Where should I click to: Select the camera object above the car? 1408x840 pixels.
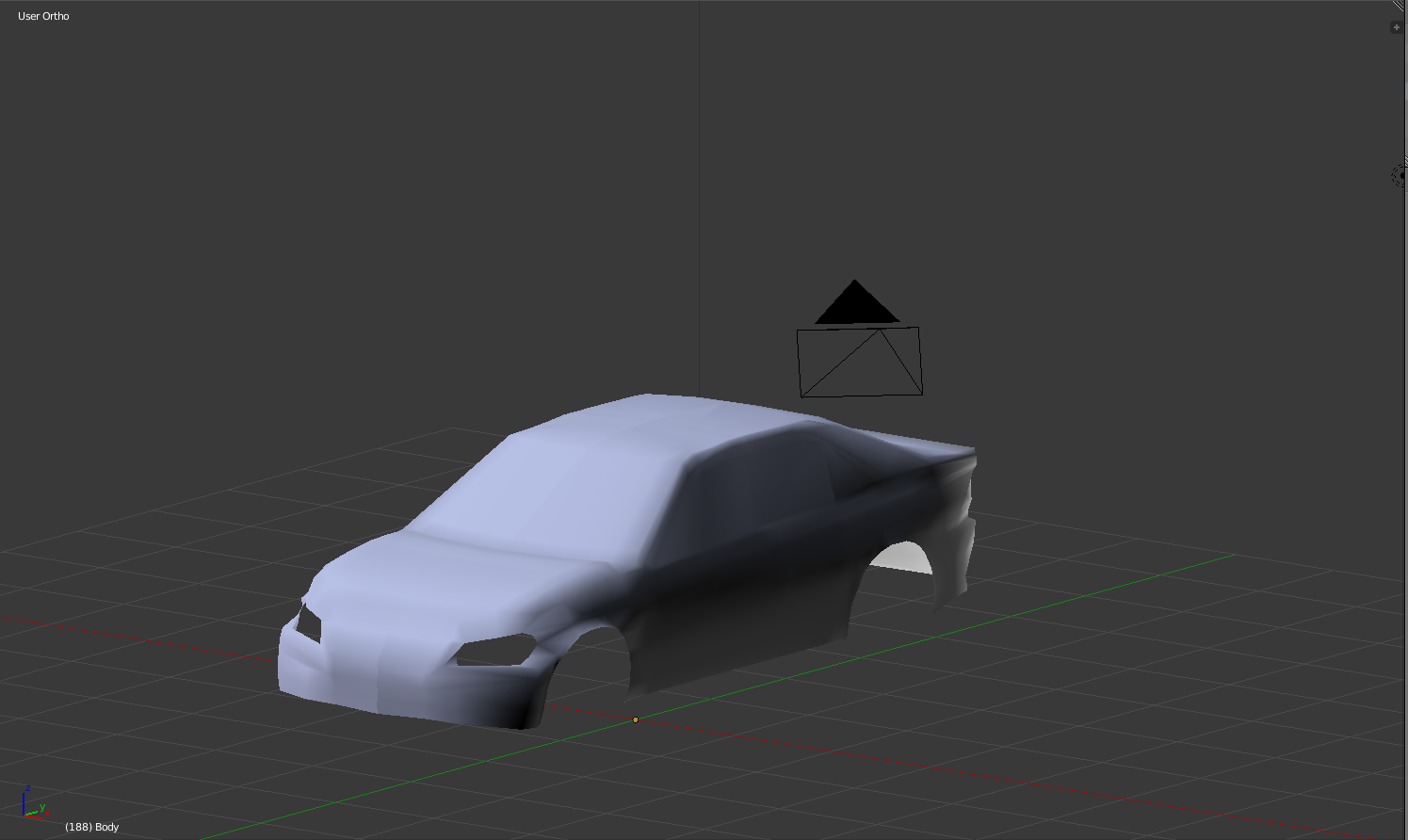pos(859,339)
